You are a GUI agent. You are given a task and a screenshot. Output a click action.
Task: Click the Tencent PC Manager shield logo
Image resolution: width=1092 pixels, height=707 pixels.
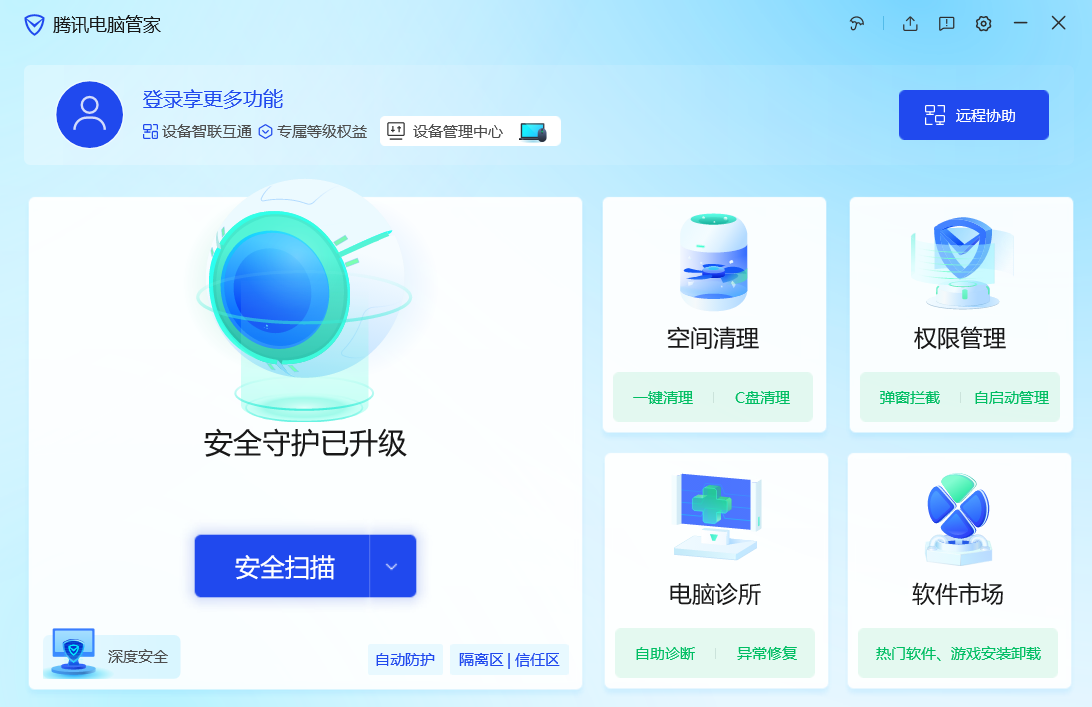(33, 23)
